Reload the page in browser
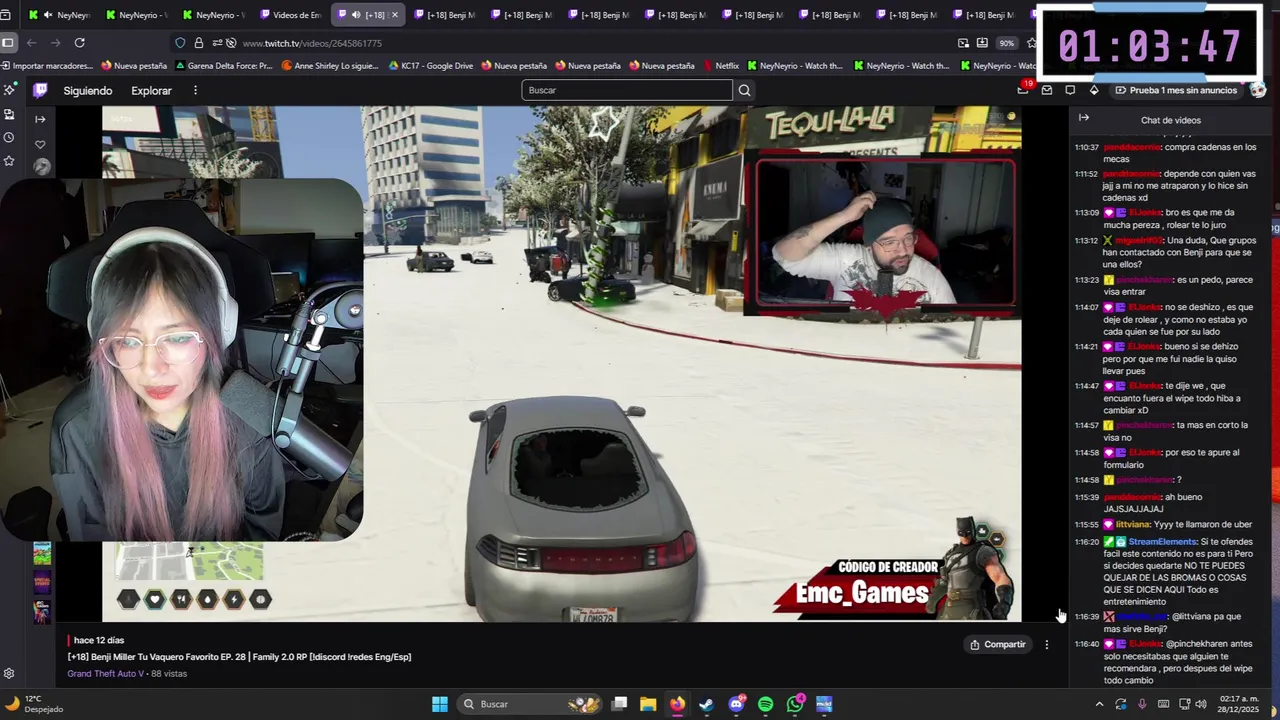The width and height of the screenshot is (1280, 720). [79, 43]
